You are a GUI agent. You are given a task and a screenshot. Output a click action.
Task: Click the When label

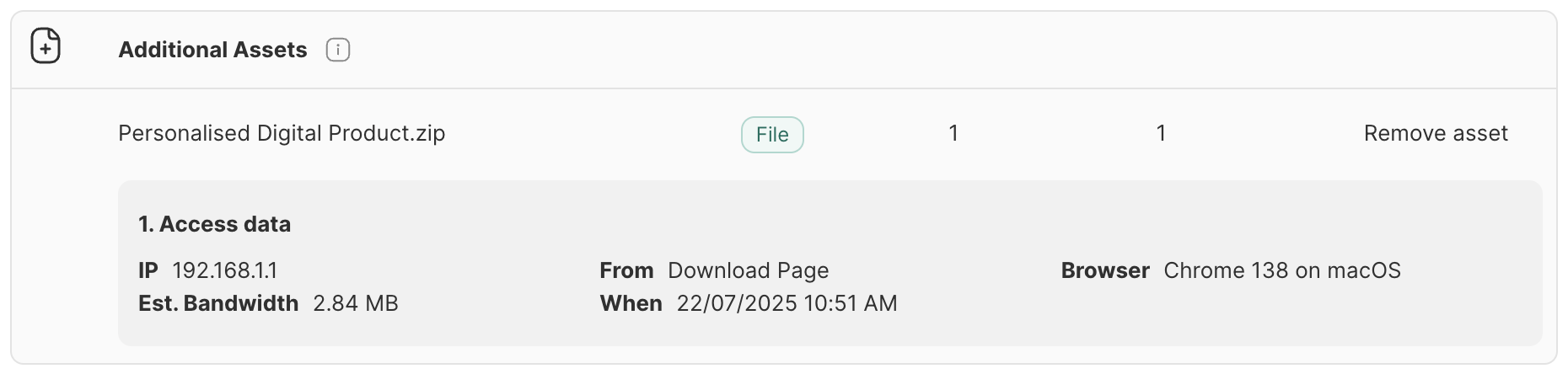pos(631,303)
